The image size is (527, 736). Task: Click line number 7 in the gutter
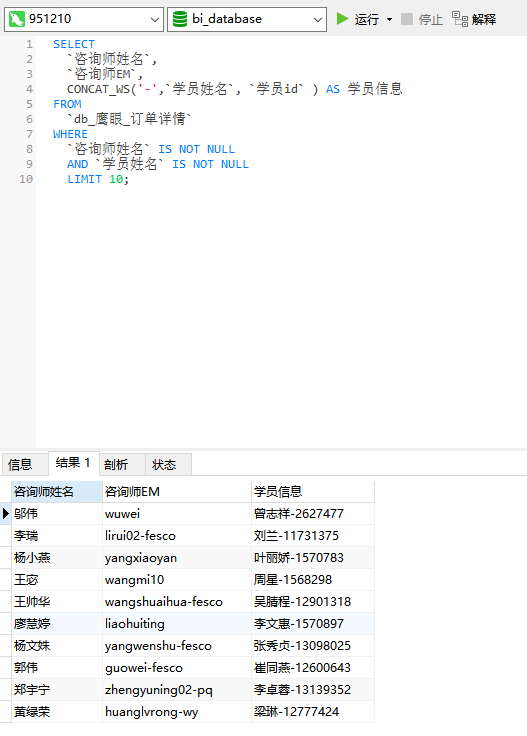coord(29,134)
